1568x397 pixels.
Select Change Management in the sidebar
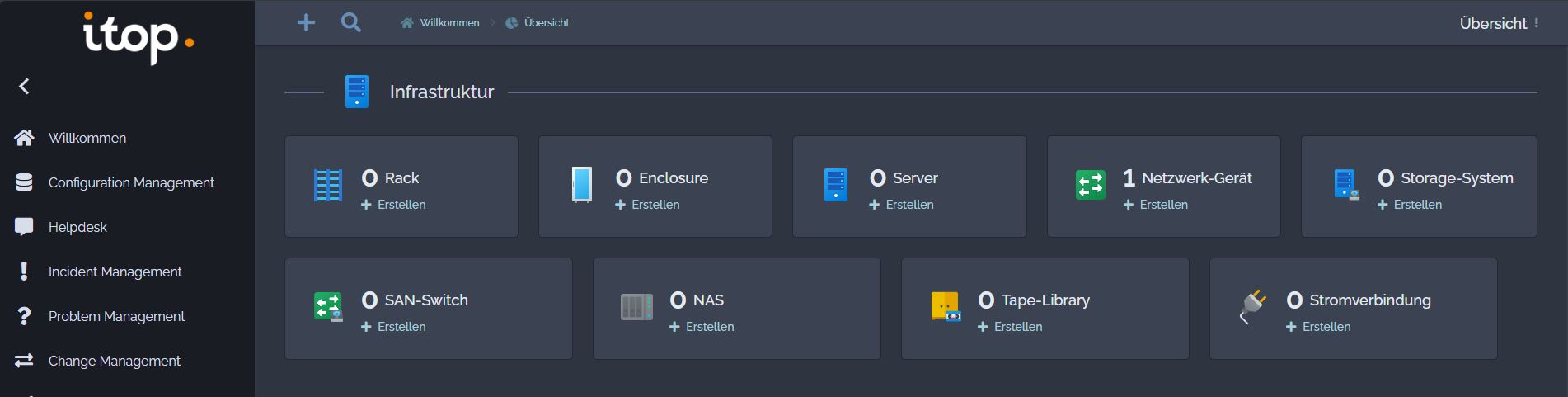[x=114, y=362]
